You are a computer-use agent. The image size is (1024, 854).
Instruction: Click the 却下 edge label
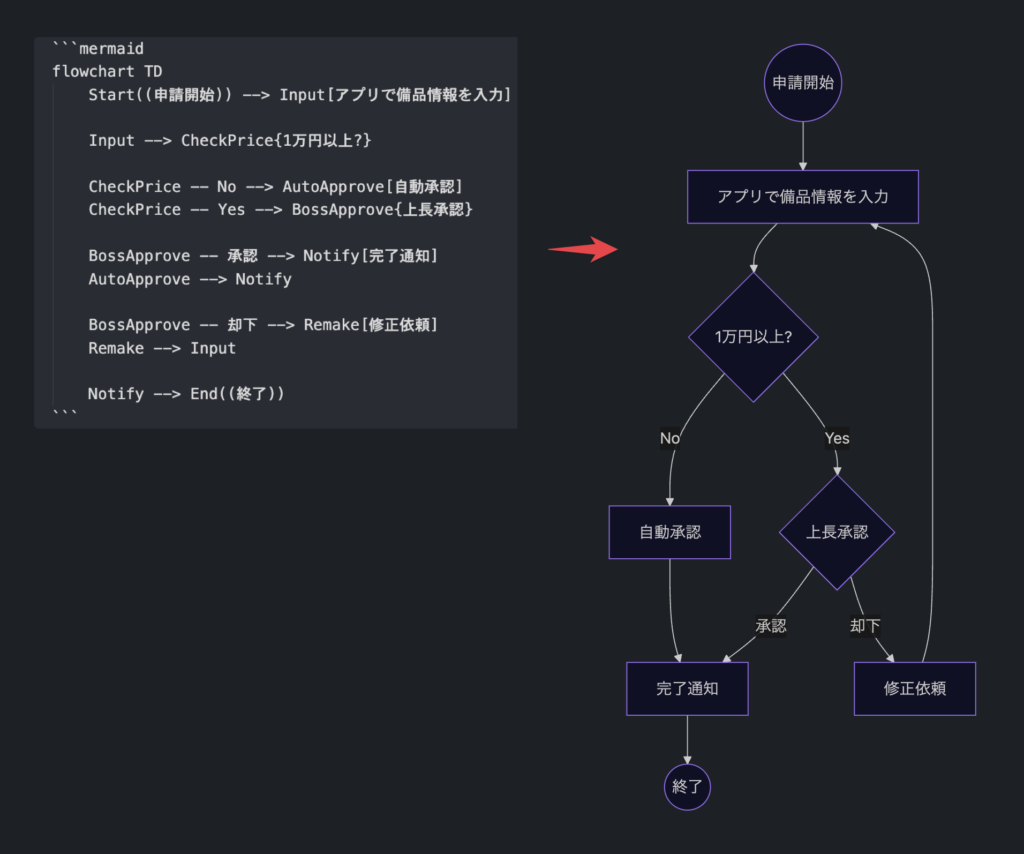(x=865, y=626)
